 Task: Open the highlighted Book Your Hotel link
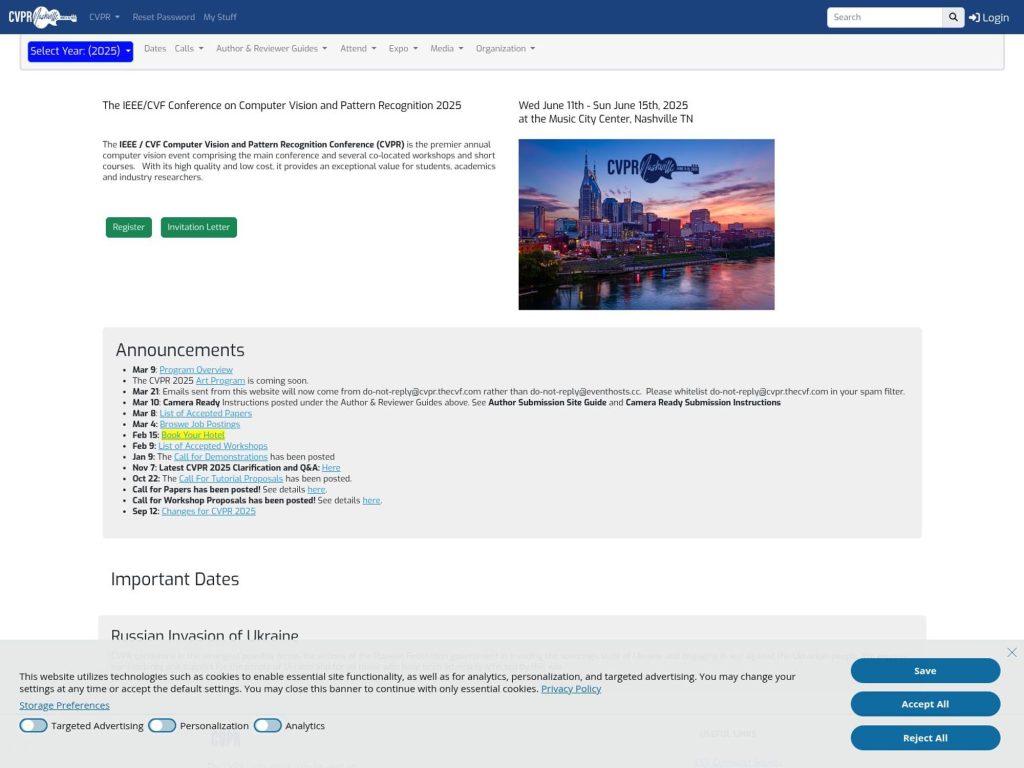click(x=193, y=435)
